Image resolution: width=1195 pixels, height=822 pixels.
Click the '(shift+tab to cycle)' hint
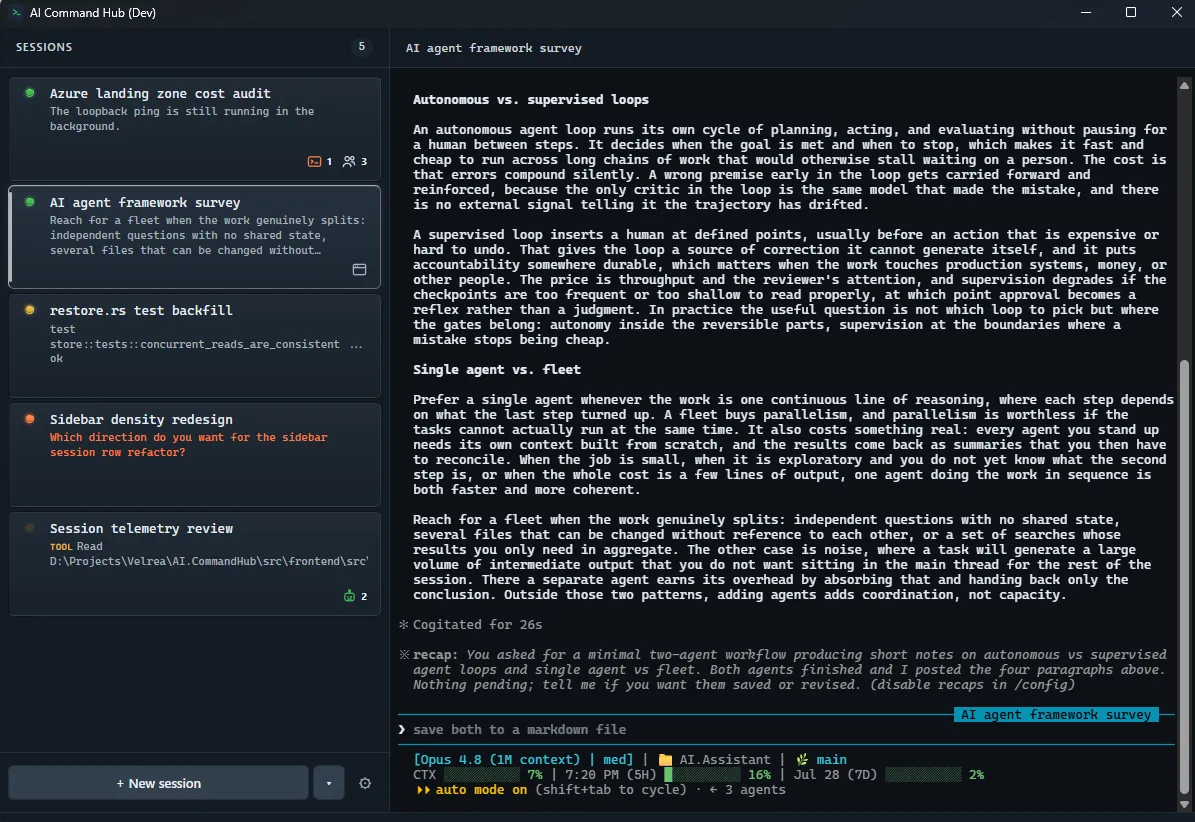[x=610, y=790]
